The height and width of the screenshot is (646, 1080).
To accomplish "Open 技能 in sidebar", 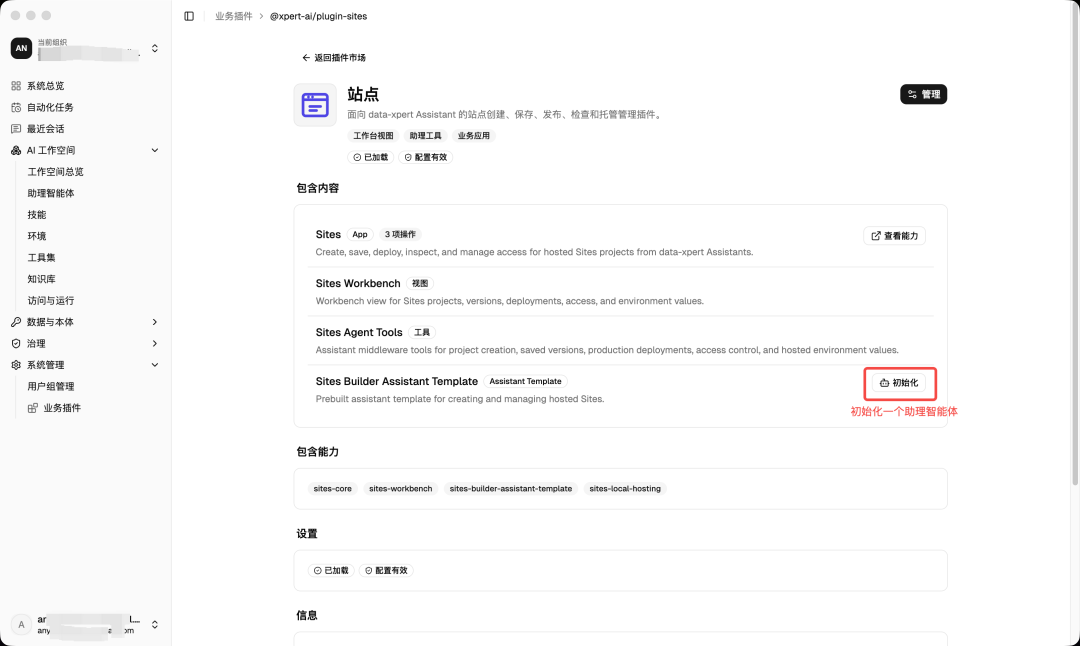I will (x=37, y=214).
